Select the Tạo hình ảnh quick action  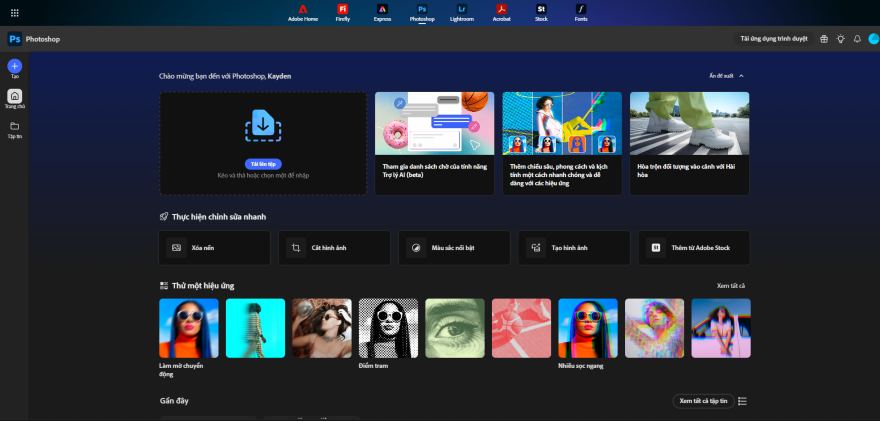pos(574,247)
